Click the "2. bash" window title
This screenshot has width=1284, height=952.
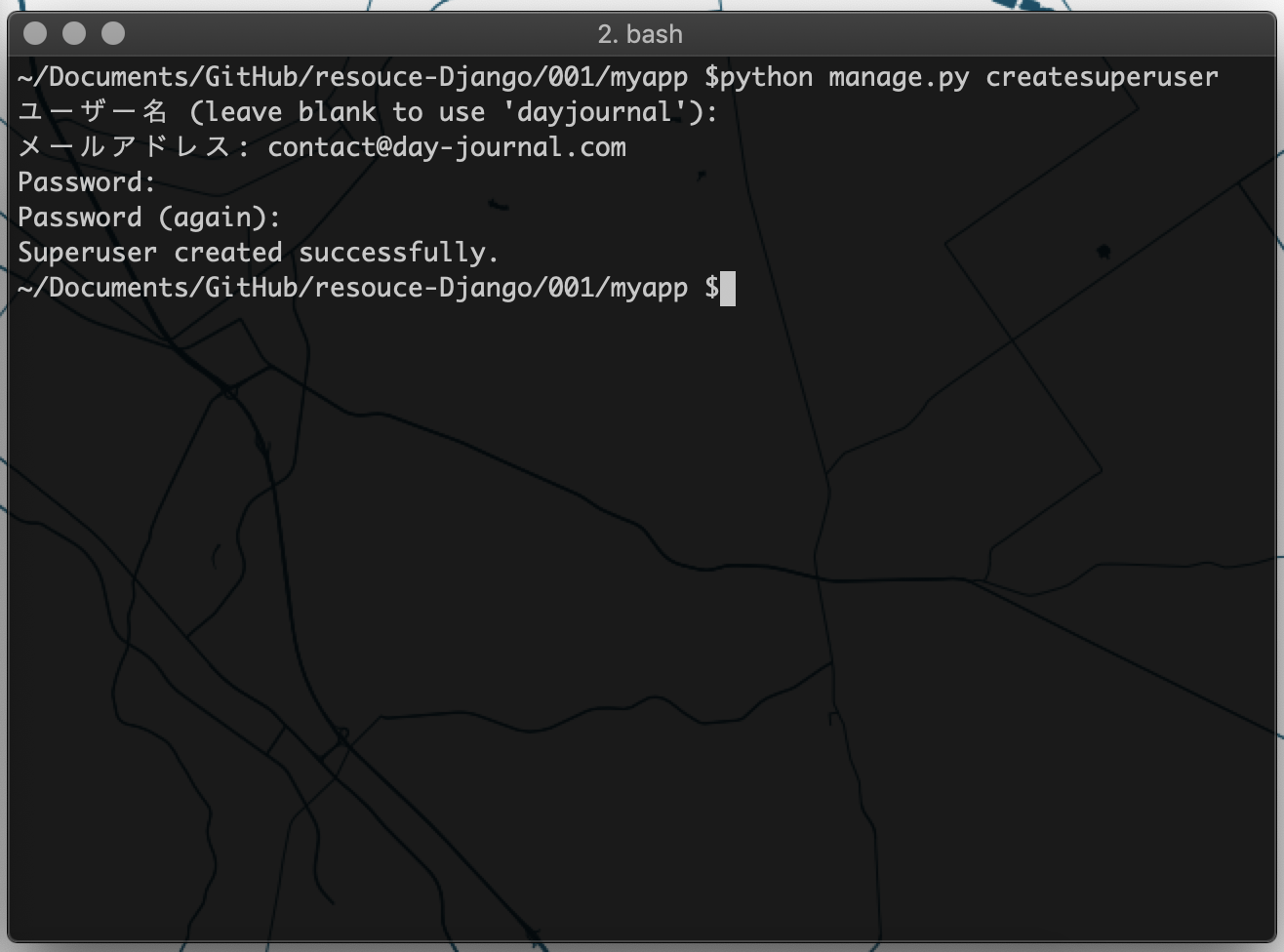[640, 34]
